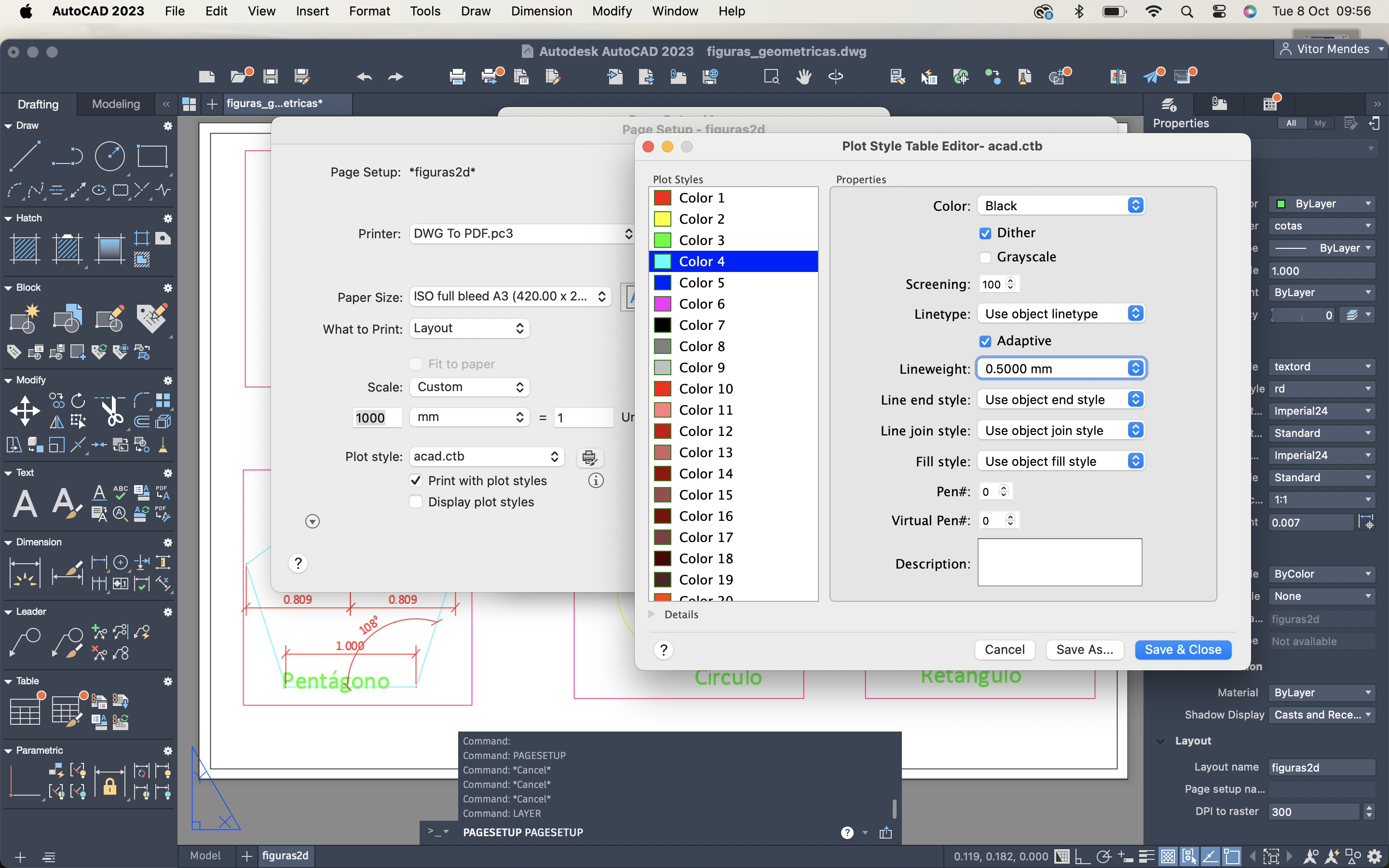Open the Color dropdown showing Black
Viewport: 1389px width, 868px height.
pyautogui.click(x=1061, y=205)
